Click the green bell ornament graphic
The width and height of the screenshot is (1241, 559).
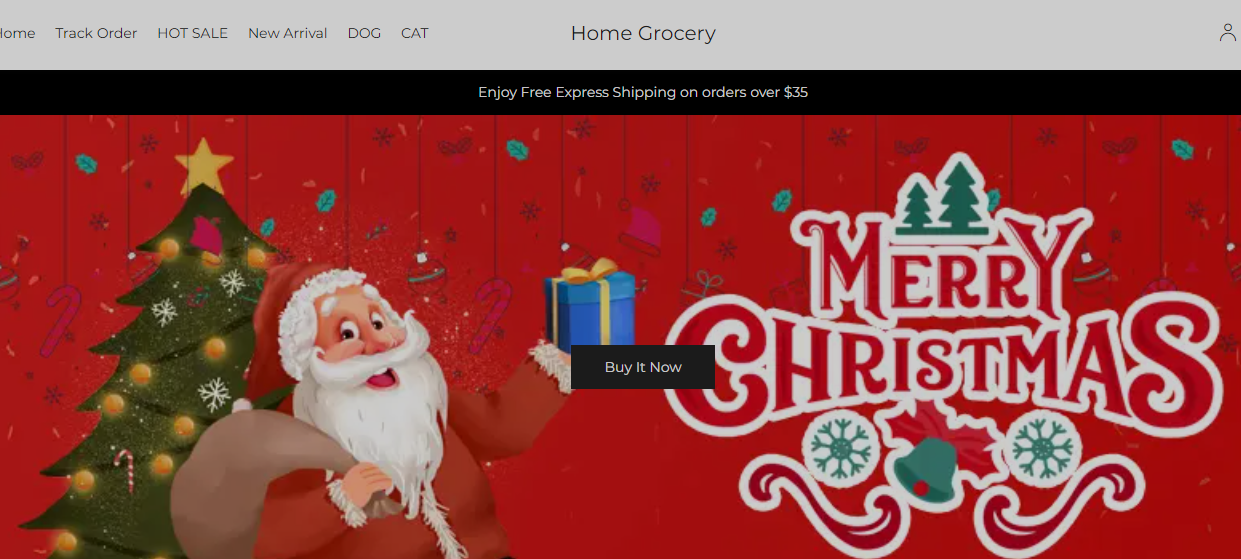(x=926, y=466)
